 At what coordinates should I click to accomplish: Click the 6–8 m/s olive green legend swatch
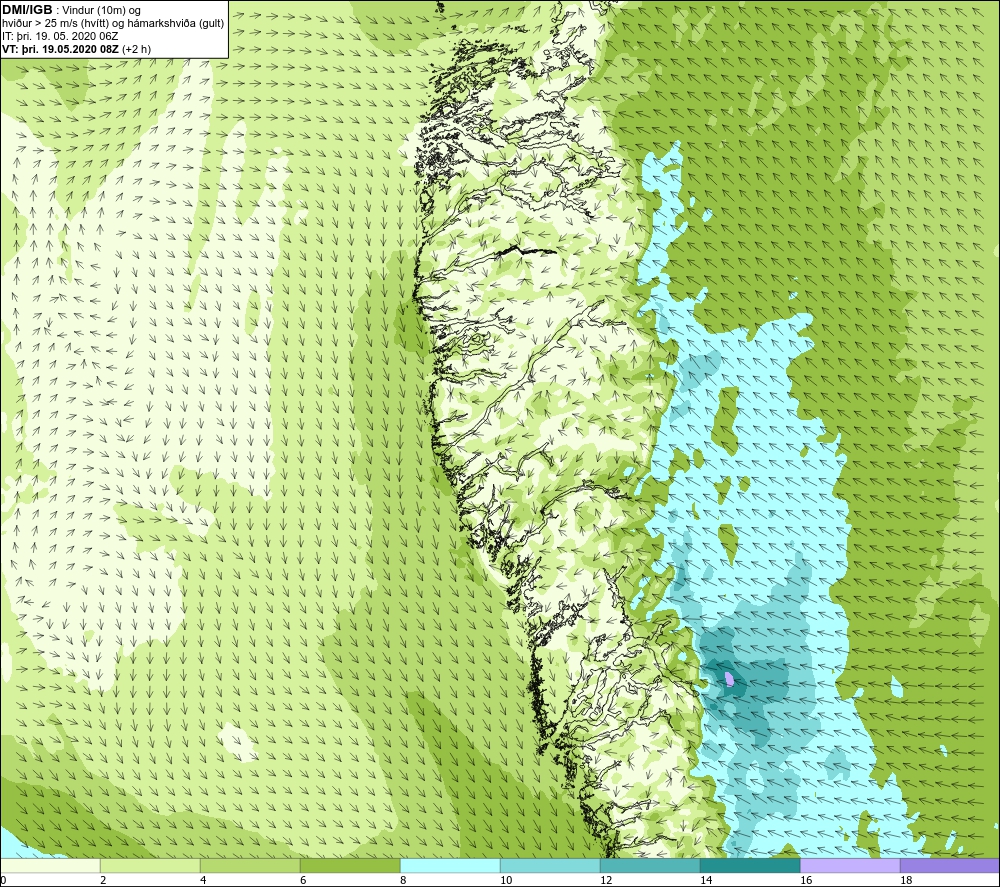tap(350, 866)
